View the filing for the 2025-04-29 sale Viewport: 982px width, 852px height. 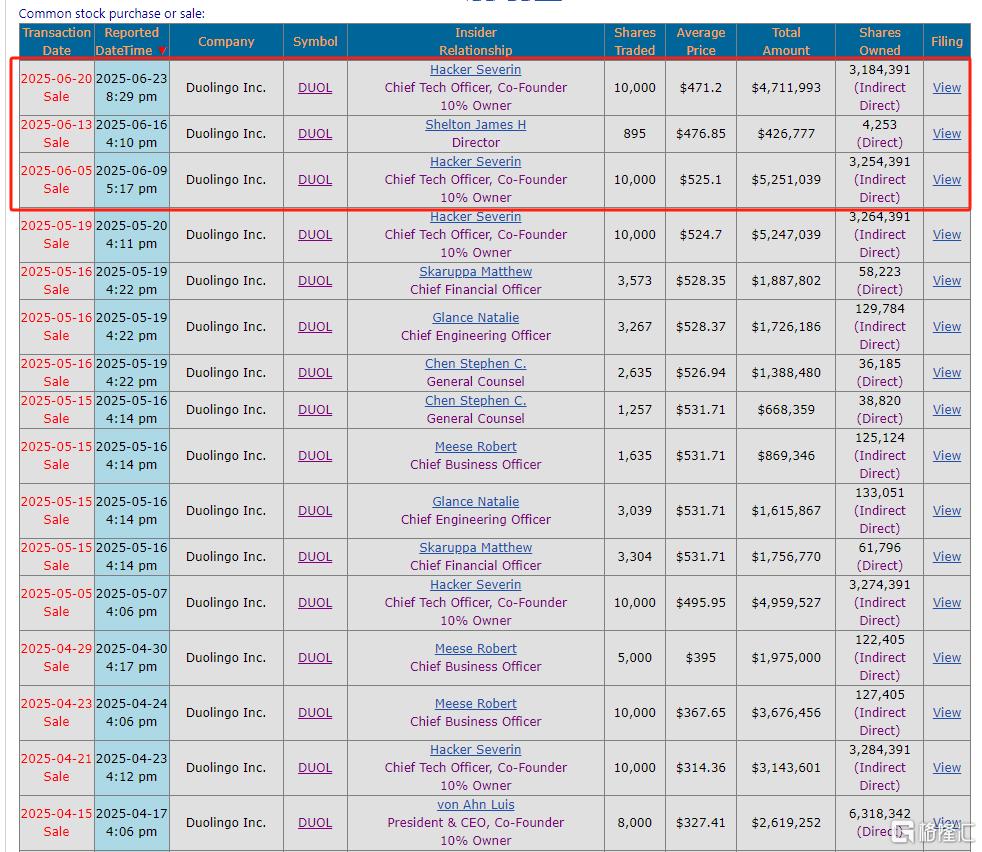pos(946,658)
